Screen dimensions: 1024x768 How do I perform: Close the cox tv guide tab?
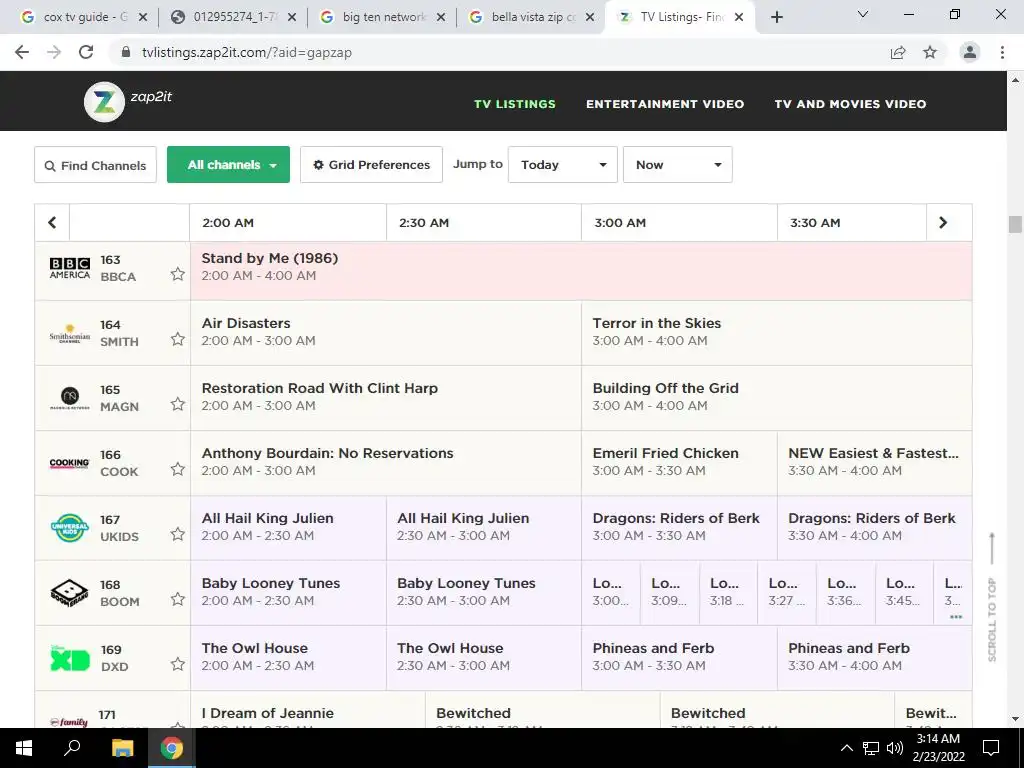coord(143,18)
